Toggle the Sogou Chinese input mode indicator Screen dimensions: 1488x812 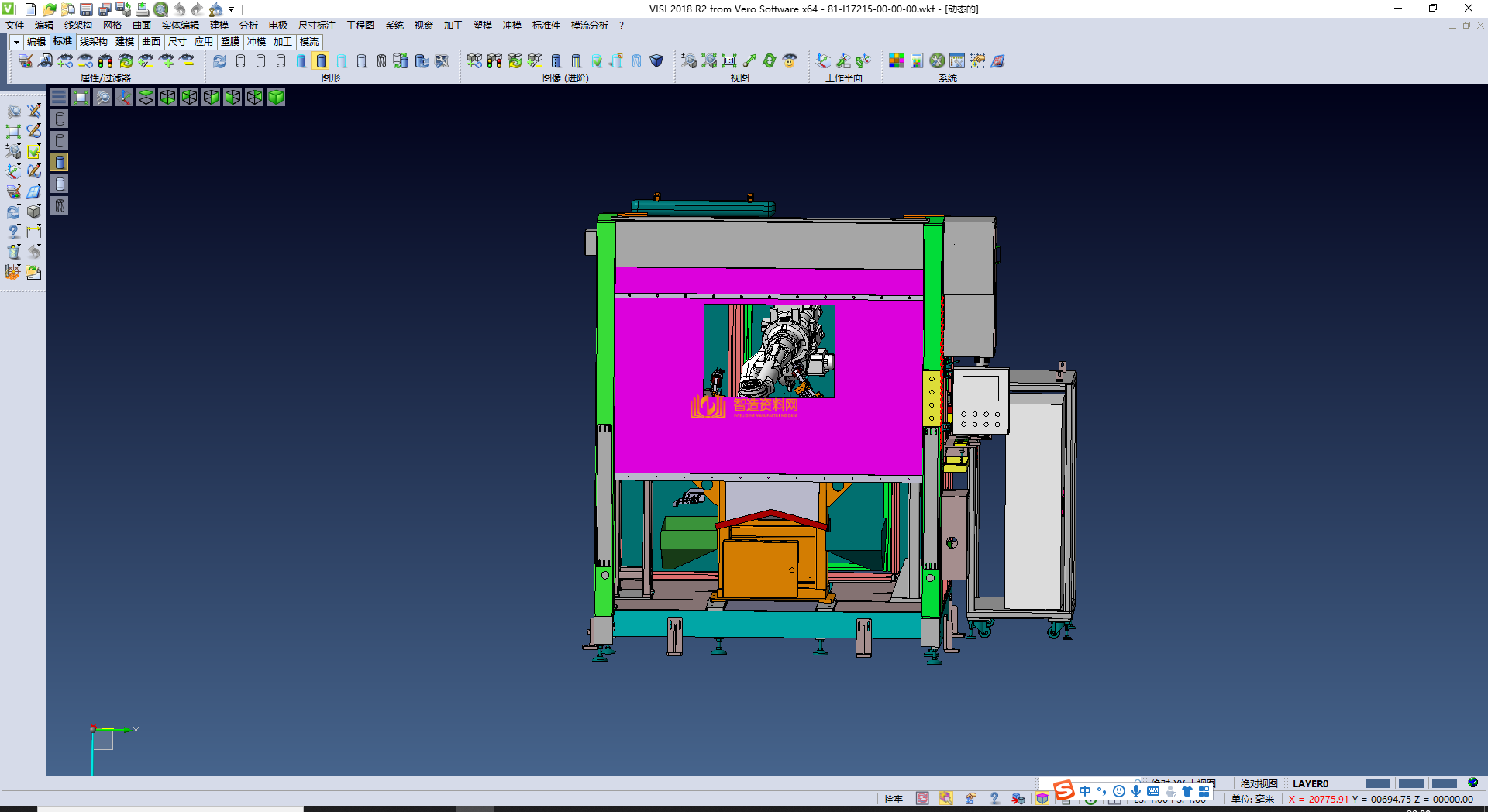(x=1085, y=791)
